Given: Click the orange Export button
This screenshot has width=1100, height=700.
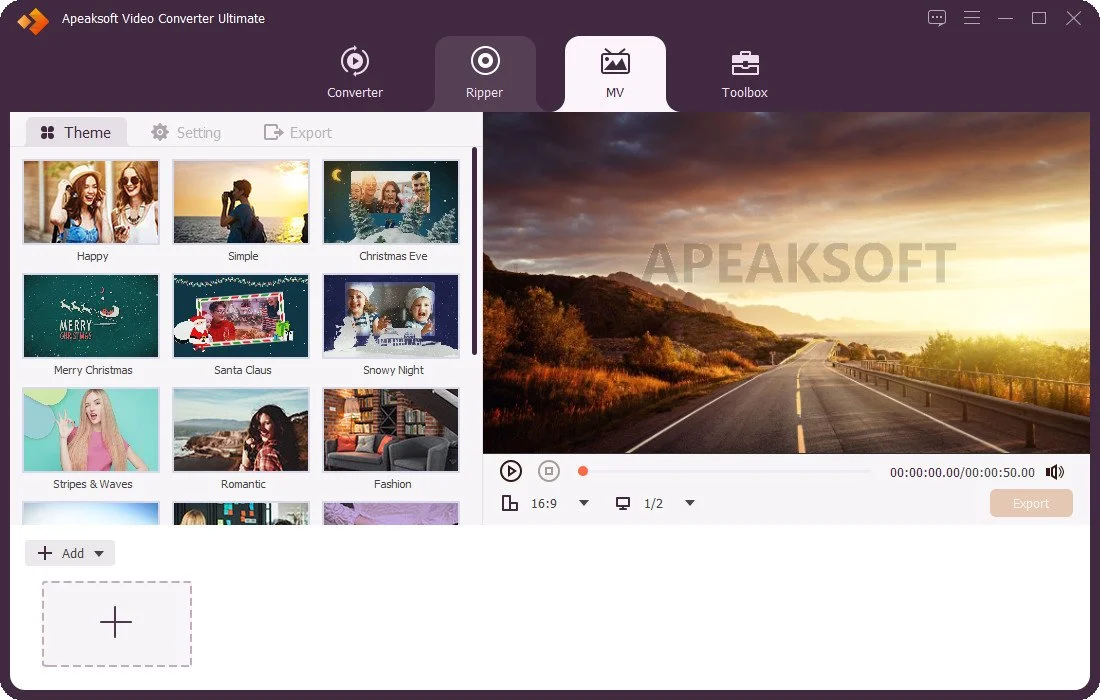Looking at the screenshot, I should 1031,503.
